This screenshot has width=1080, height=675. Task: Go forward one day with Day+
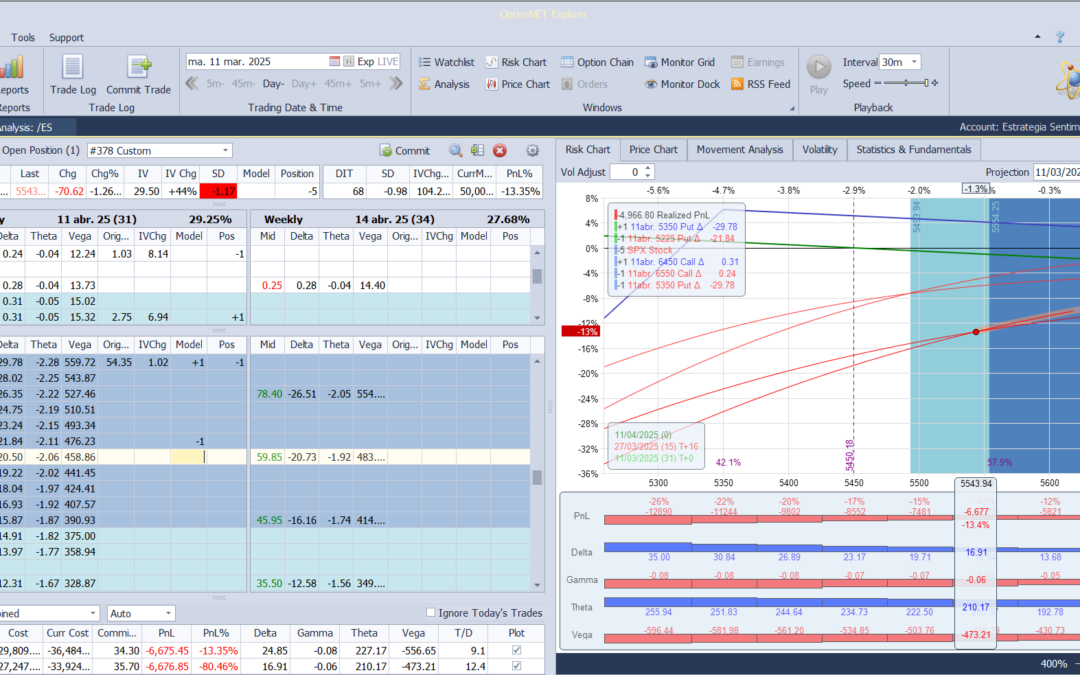304,83
